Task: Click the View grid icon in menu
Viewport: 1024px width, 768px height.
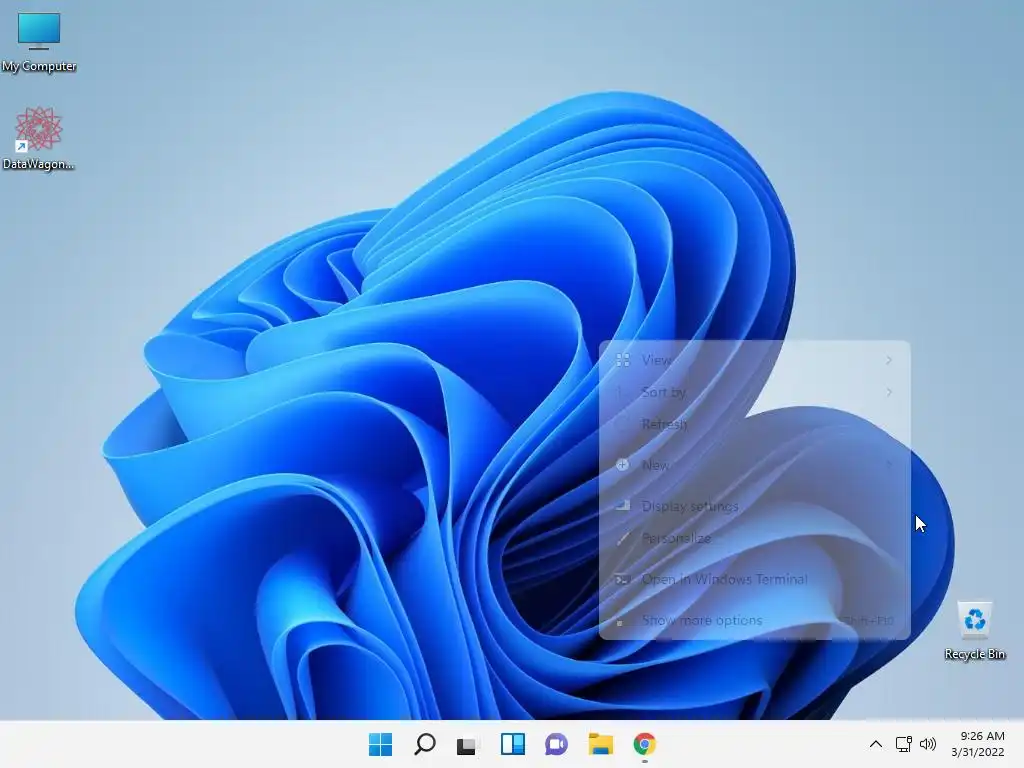Action: point(623,360)
